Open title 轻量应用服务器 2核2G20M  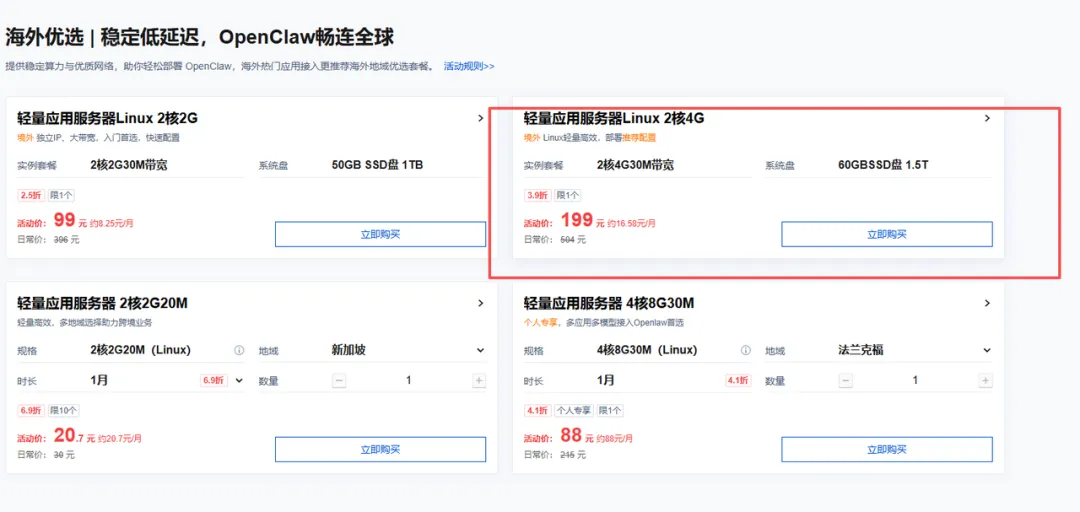tap(103, 303)
